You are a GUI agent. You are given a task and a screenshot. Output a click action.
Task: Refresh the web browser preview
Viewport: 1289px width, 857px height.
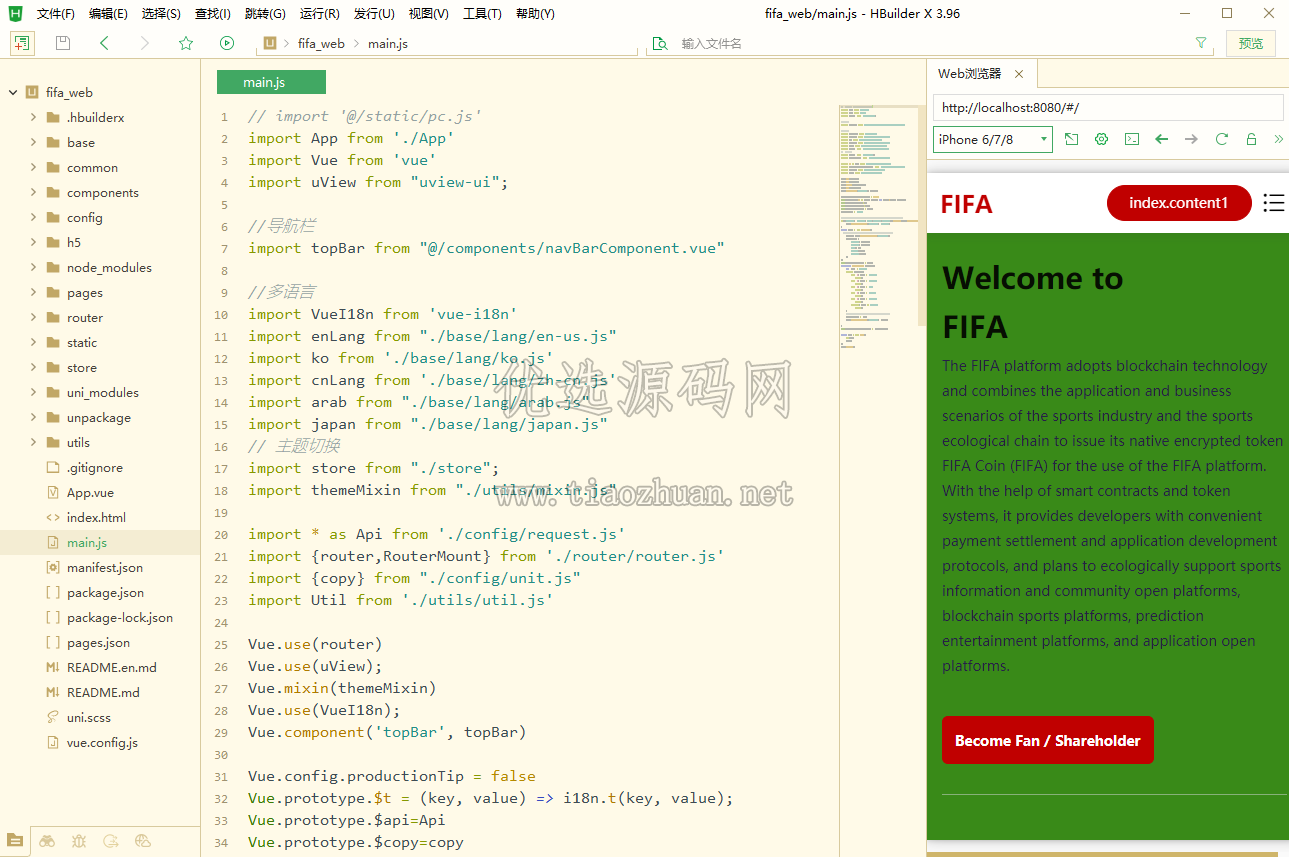(x=1221, y=139)
